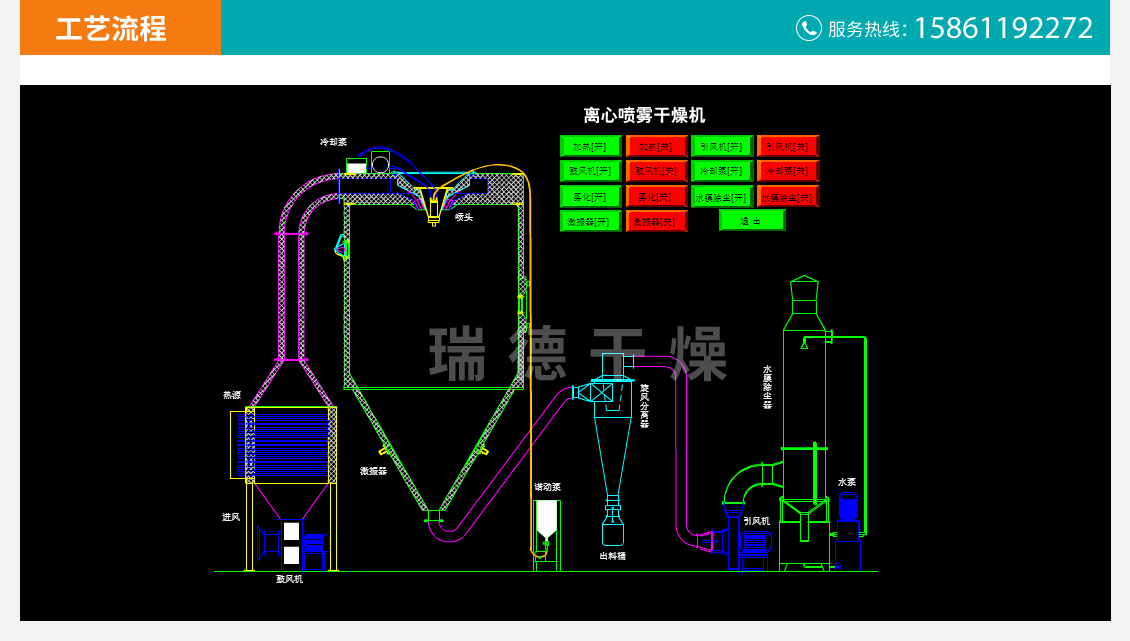Viewport: 1130px width, 641px height.
Task: Switch off 激振器 red button
Action: 656,221
